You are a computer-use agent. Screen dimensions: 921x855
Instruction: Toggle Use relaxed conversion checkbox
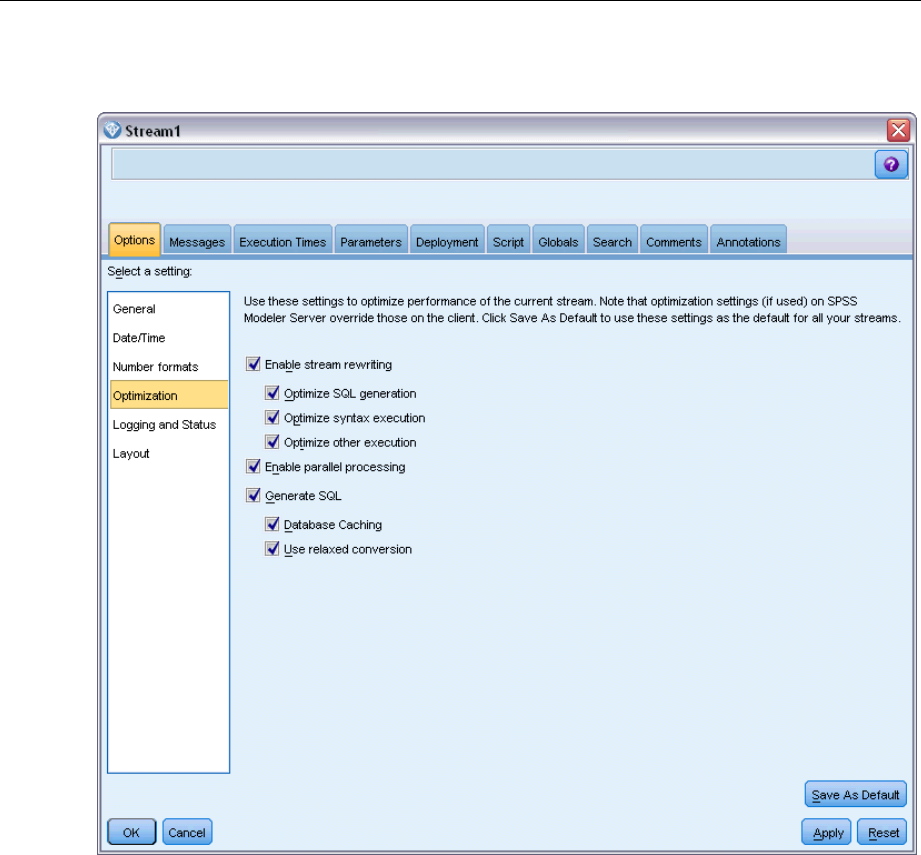272,549
